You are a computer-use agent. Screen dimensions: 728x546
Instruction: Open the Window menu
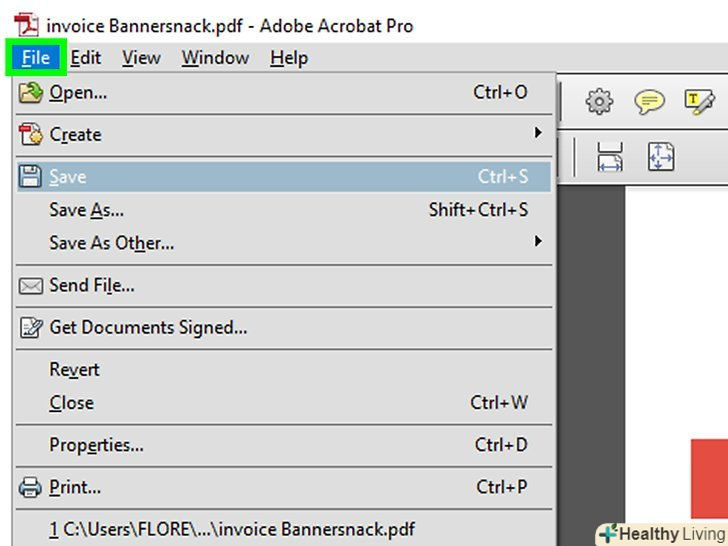(x=215, y=58)
